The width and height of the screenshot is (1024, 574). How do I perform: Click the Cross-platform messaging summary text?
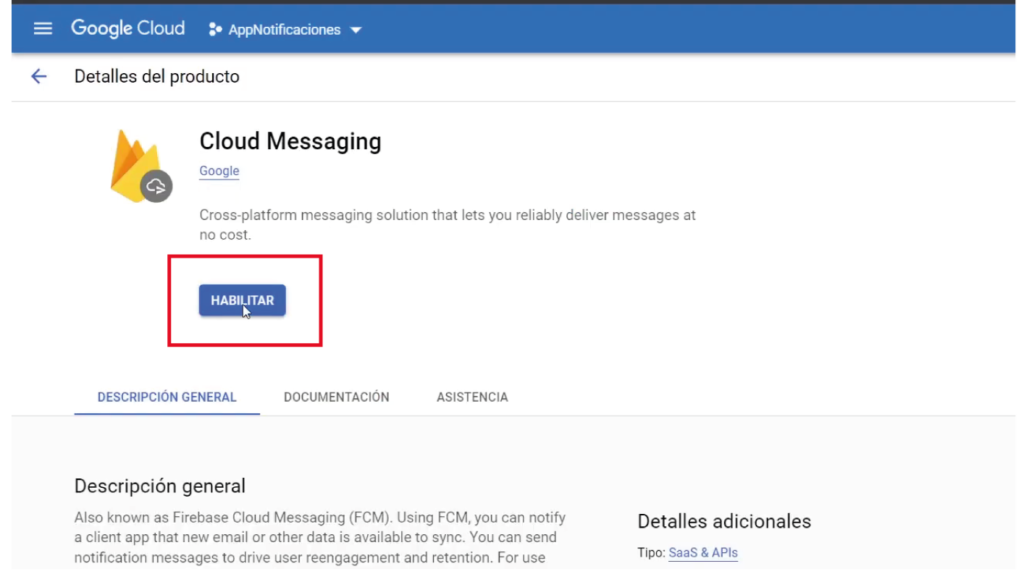point(447,225)
